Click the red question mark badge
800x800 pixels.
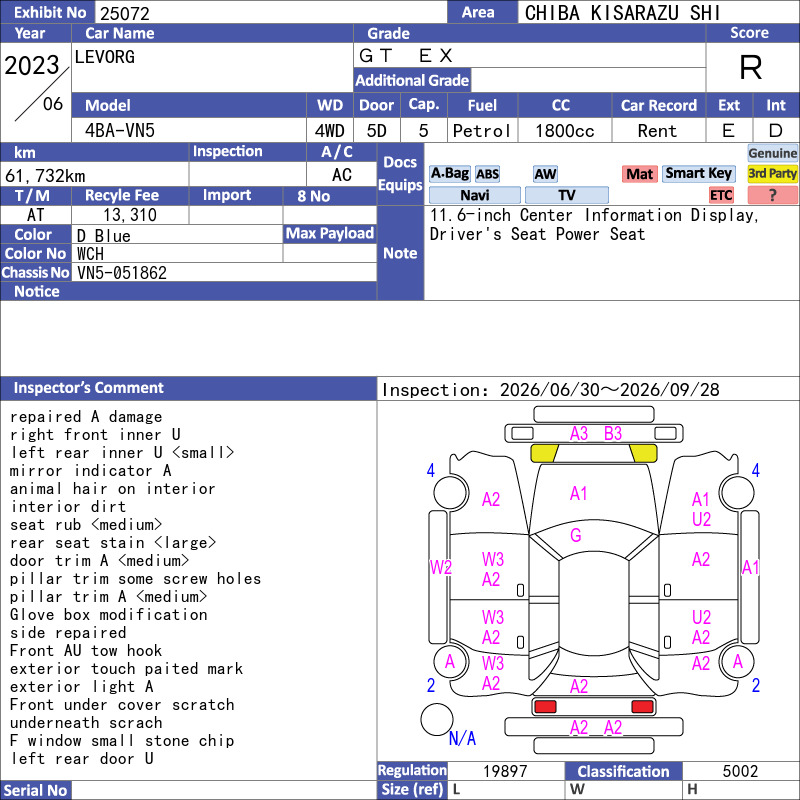pyautogui.click(x=772, y=195)
